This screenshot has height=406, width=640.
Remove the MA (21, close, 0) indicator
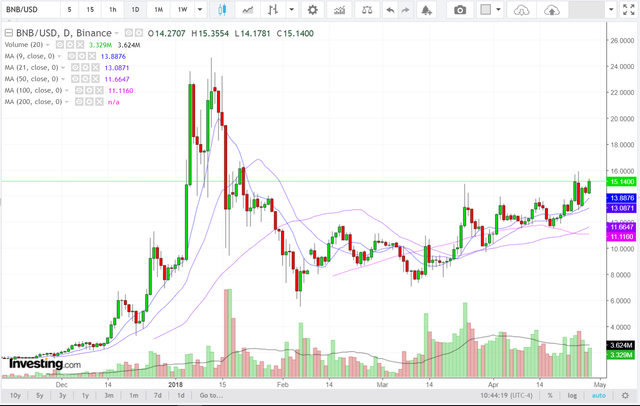coord(96,67)
